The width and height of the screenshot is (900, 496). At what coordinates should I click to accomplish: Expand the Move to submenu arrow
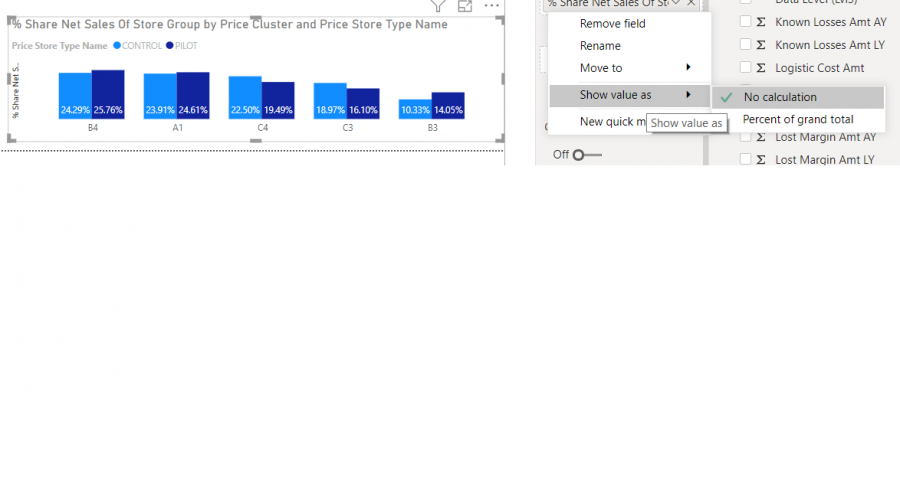(x=688, y=67)
